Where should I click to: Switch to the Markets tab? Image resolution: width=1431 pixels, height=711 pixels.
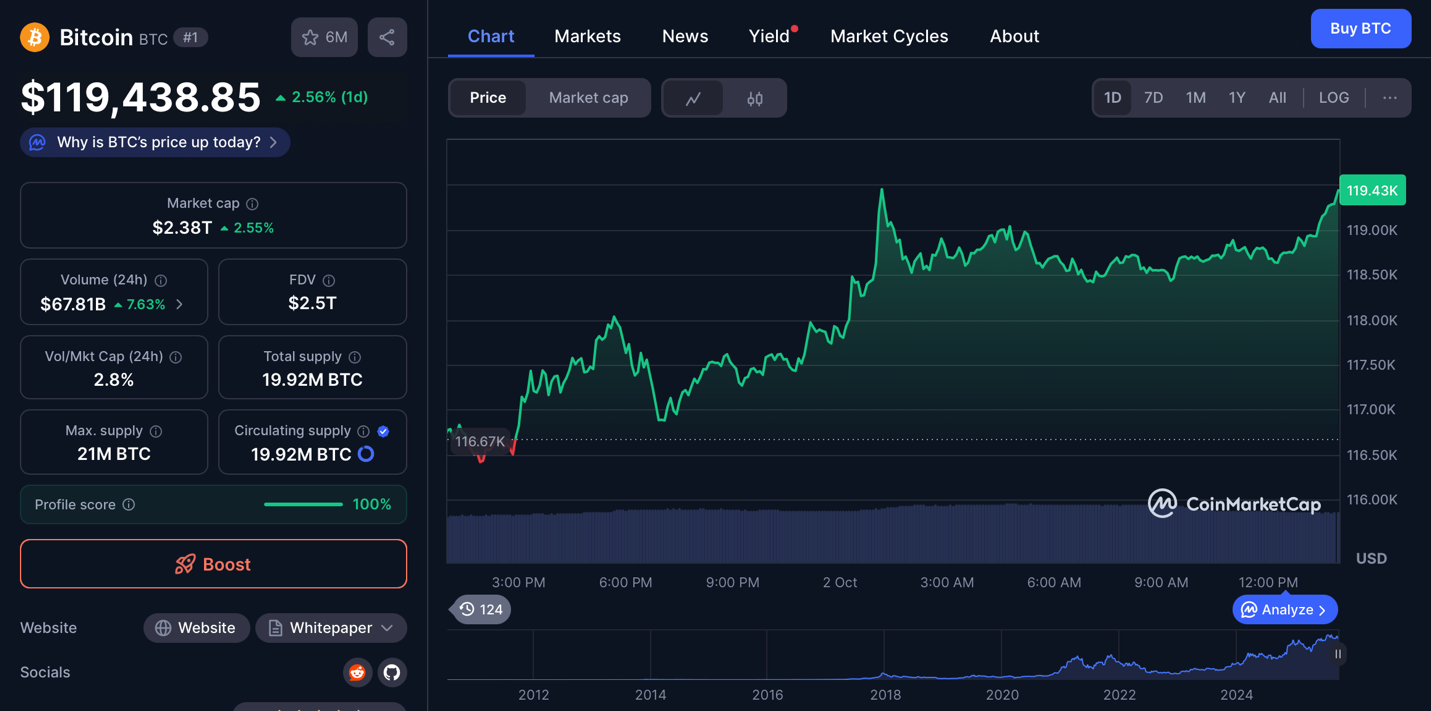(x=587, y=36)
